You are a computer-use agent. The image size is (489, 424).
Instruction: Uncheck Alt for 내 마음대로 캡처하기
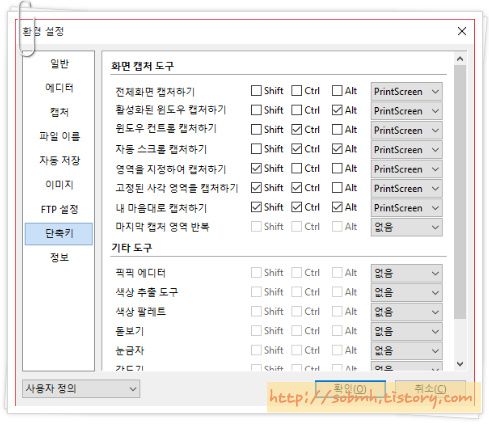point(337,207)
